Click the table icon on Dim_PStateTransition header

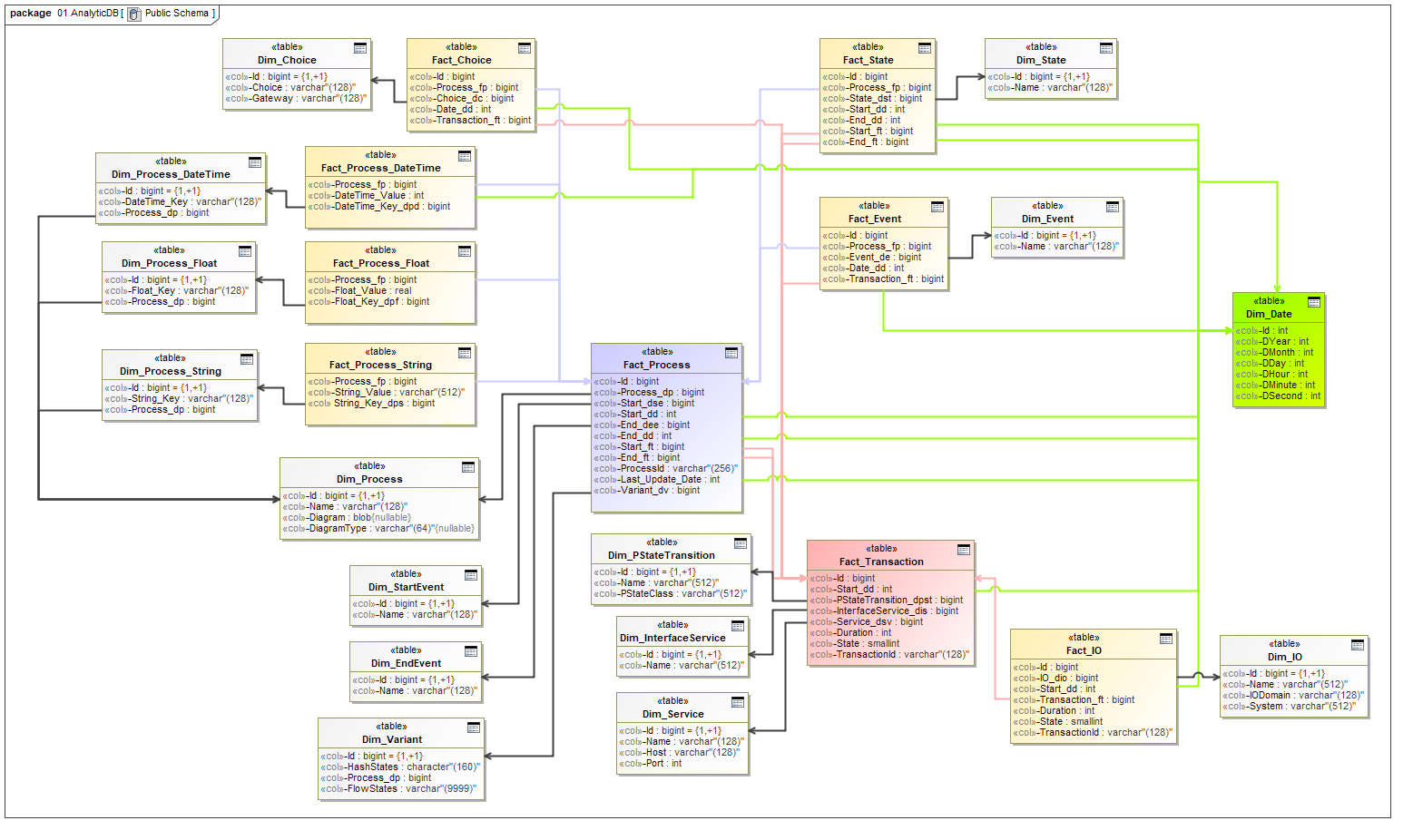coord(741,542)
